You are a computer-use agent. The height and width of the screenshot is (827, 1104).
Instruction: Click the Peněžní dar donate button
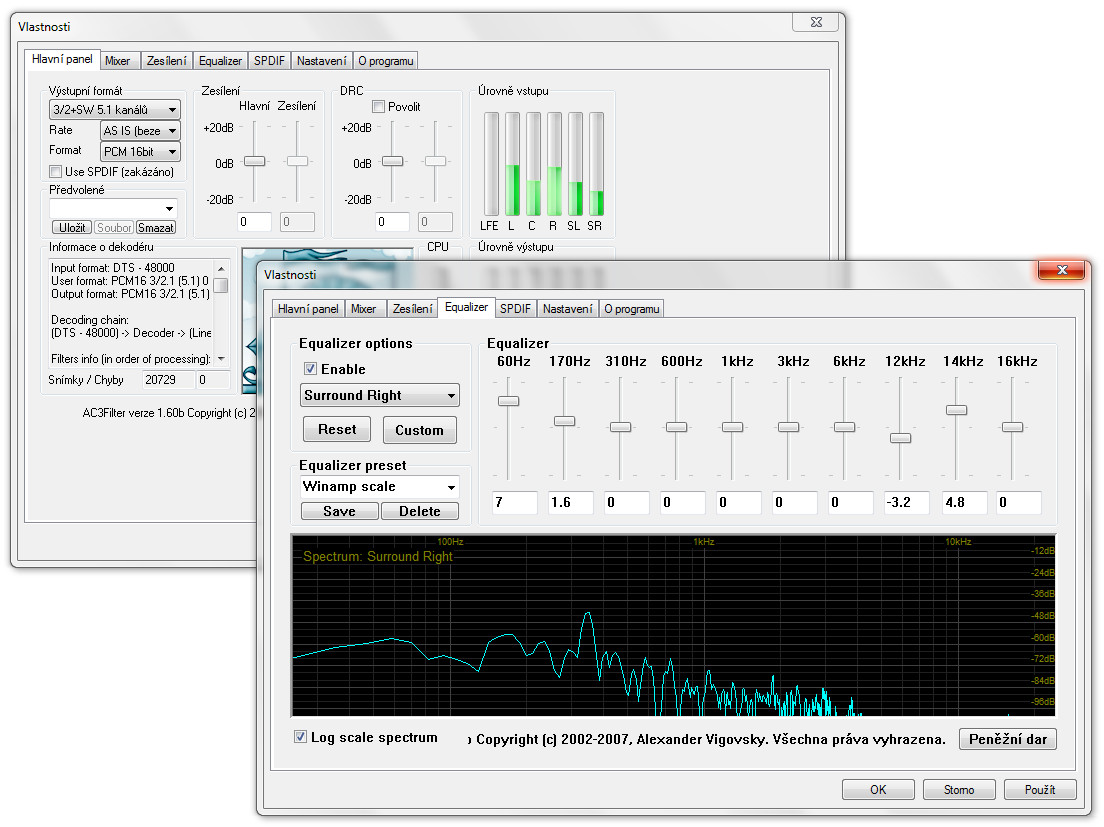(x=1007, y=739)
